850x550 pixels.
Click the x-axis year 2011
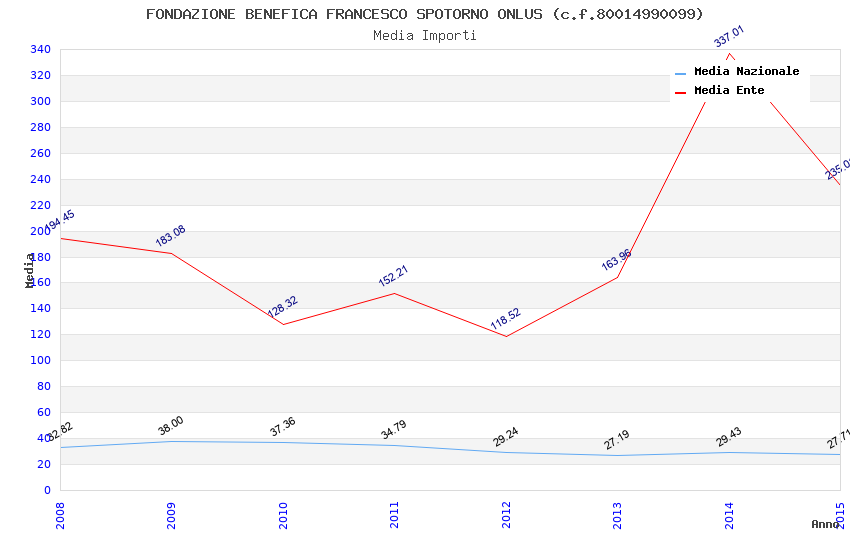tap(394, 515)
